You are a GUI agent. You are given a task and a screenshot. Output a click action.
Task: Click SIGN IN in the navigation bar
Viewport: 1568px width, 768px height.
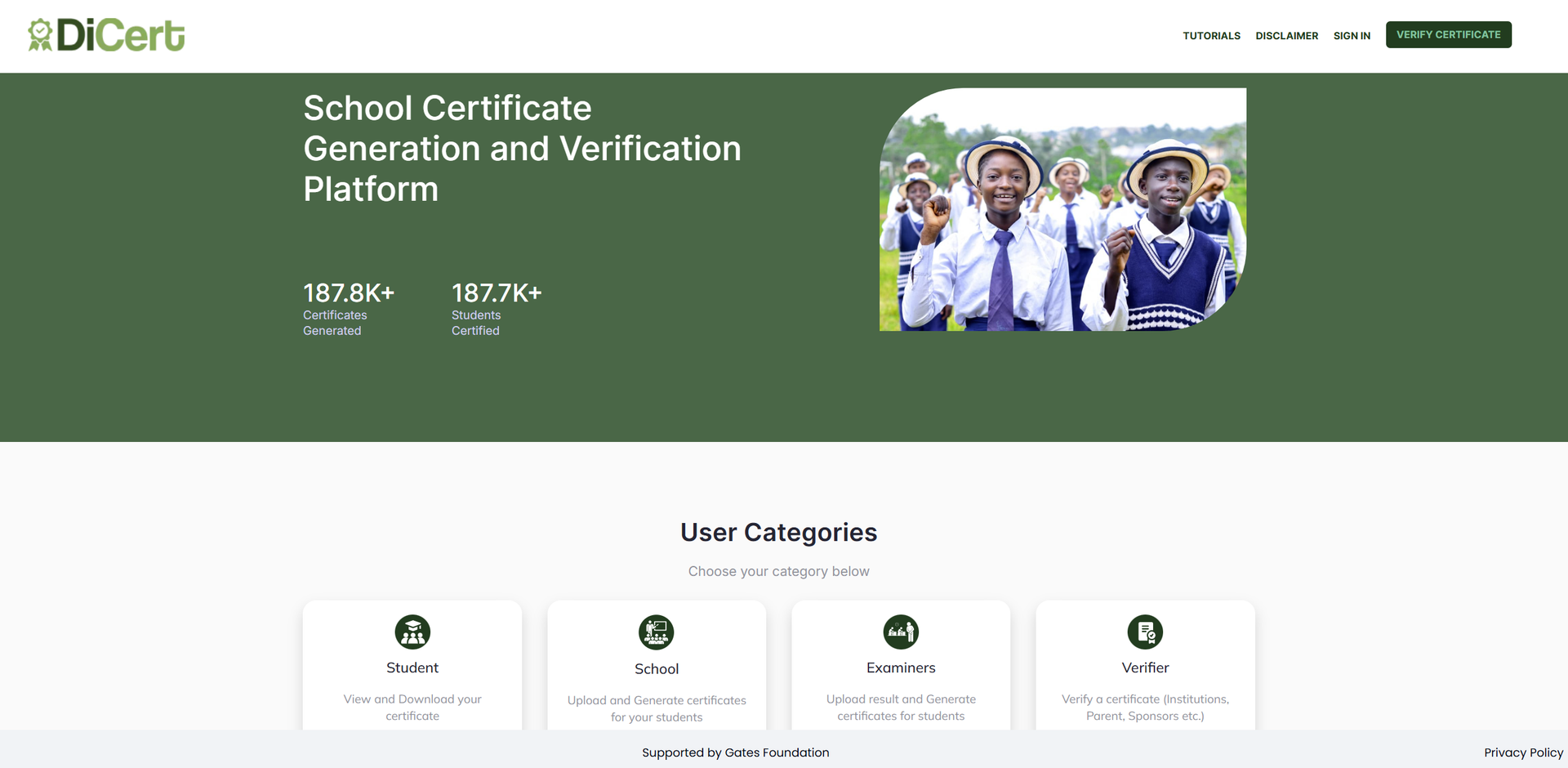[x=1352, y=35]
